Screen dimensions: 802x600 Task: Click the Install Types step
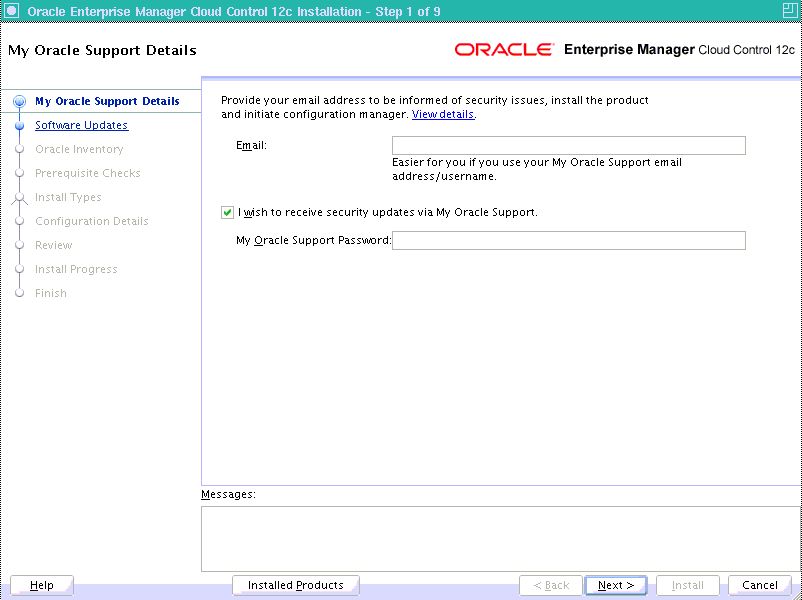coord(68,197)
